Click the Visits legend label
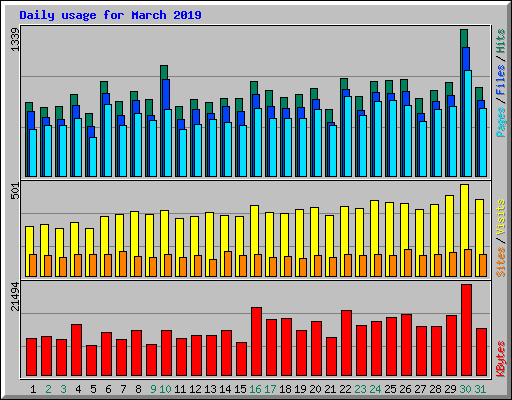The width and height of the screenshot is (512, 400). click(500, 218)
